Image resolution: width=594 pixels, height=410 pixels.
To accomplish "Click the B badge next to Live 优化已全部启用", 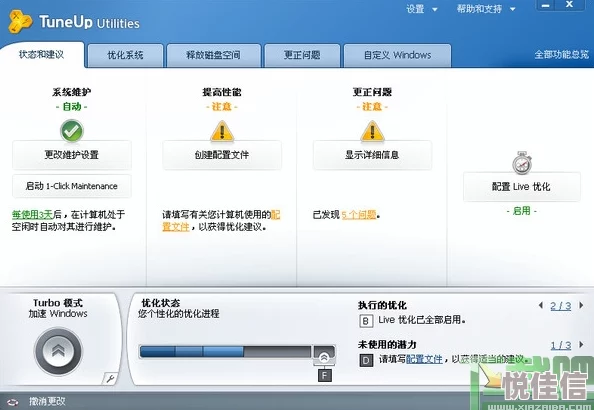I will 366,321.
